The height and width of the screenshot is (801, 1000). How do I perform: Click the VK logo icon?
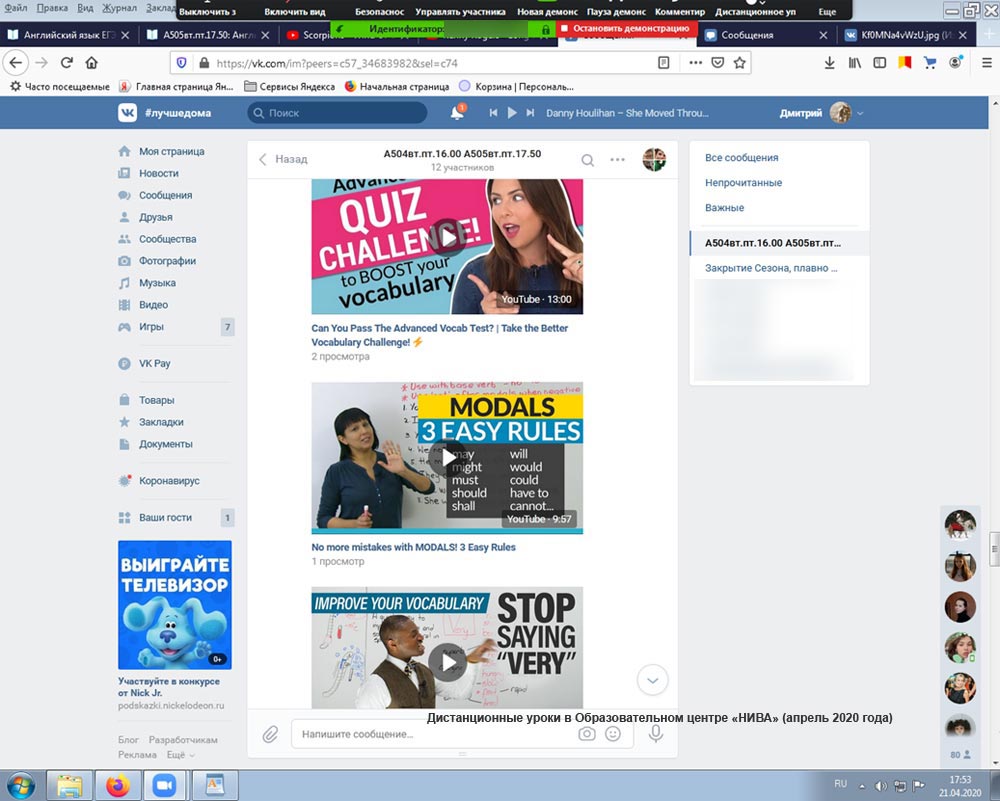[128, 113]
